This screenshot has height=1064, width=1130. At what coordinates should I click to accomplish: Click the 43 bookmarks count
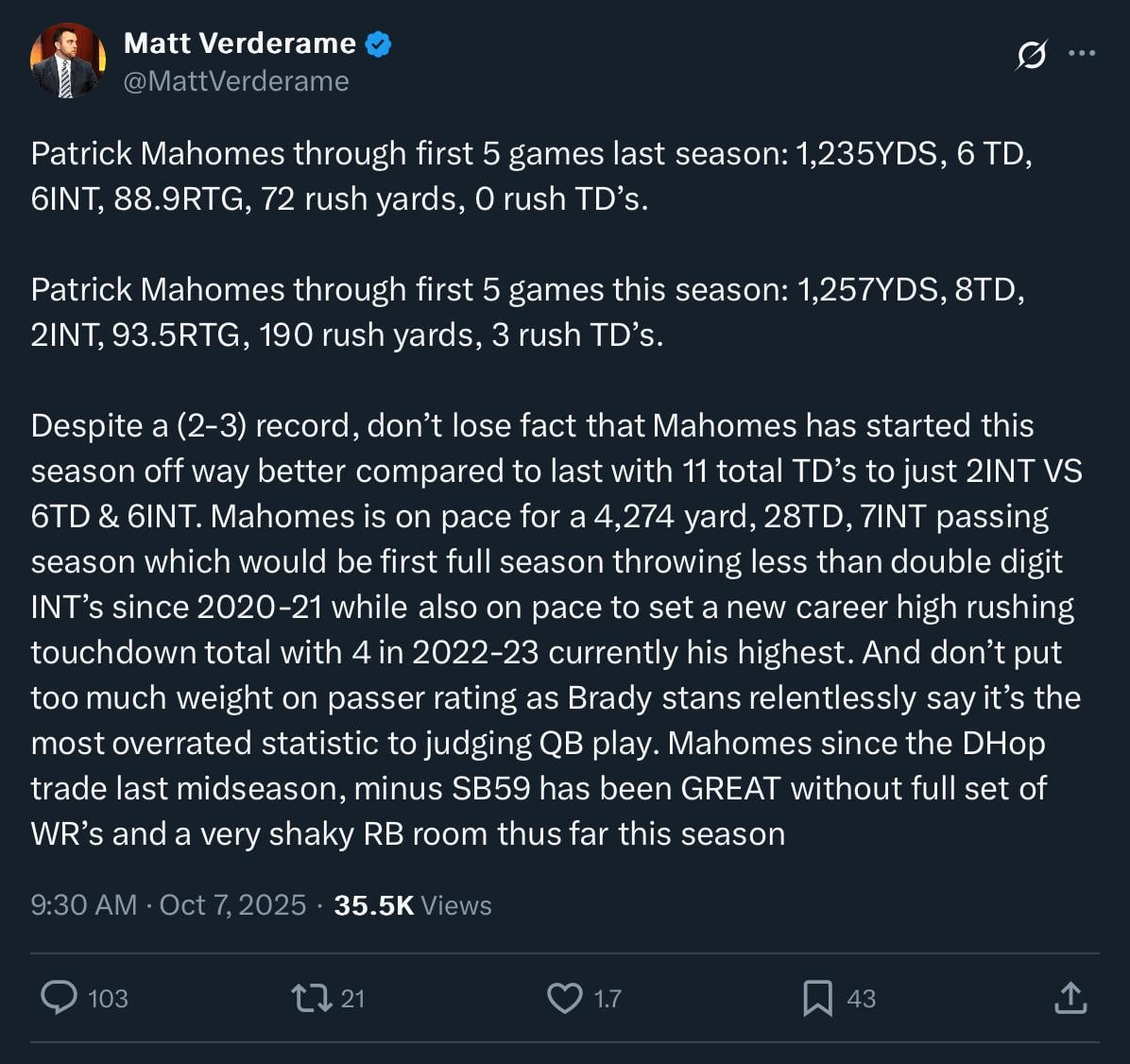(861, 999)
